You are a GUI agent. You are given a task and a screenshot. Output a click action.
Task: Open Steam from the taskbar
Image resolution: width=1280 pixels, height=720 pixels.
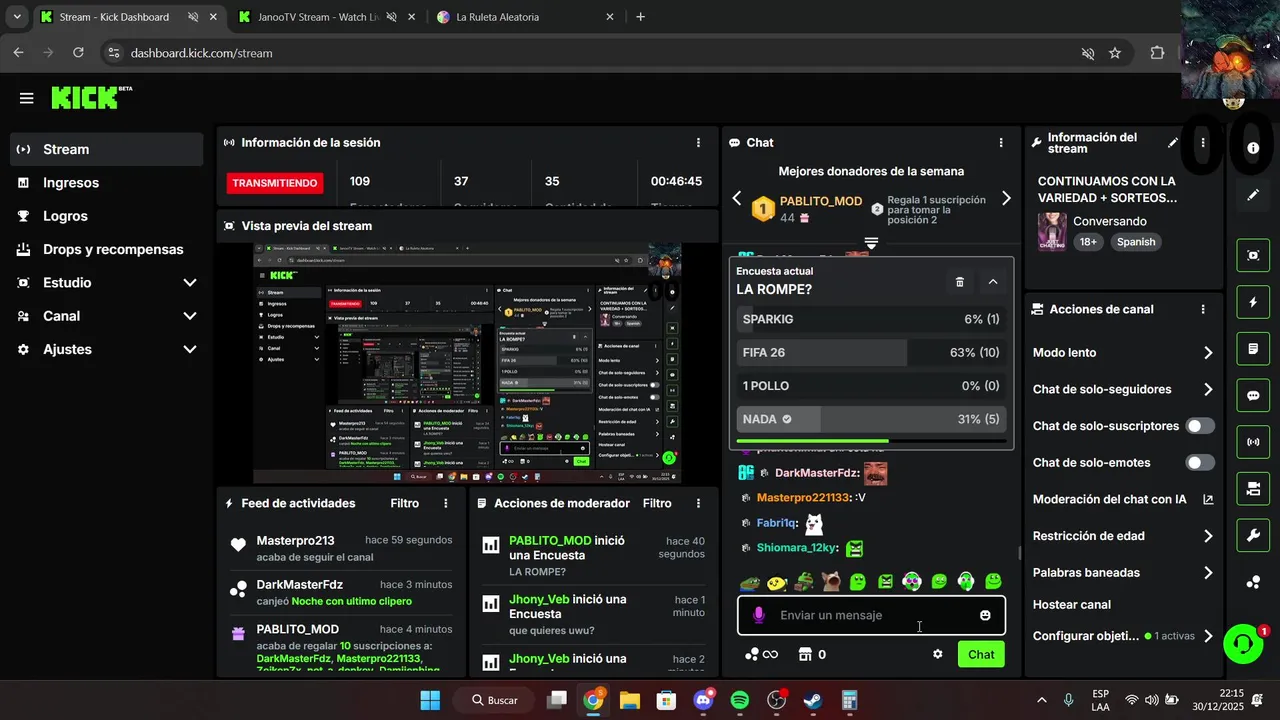point(813,700)
